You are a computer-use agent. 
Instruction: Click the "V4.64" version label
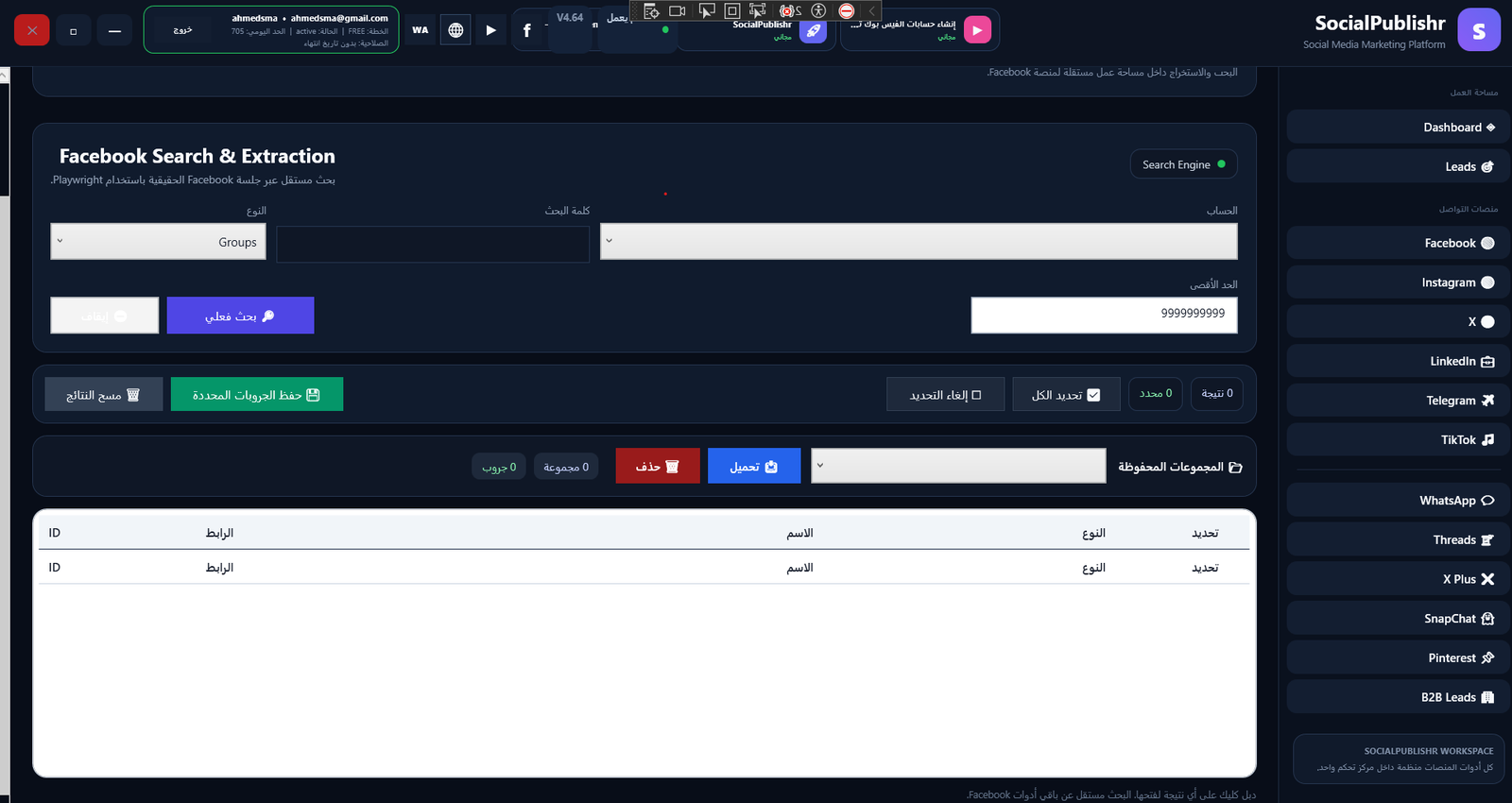[x=570, y=18]
